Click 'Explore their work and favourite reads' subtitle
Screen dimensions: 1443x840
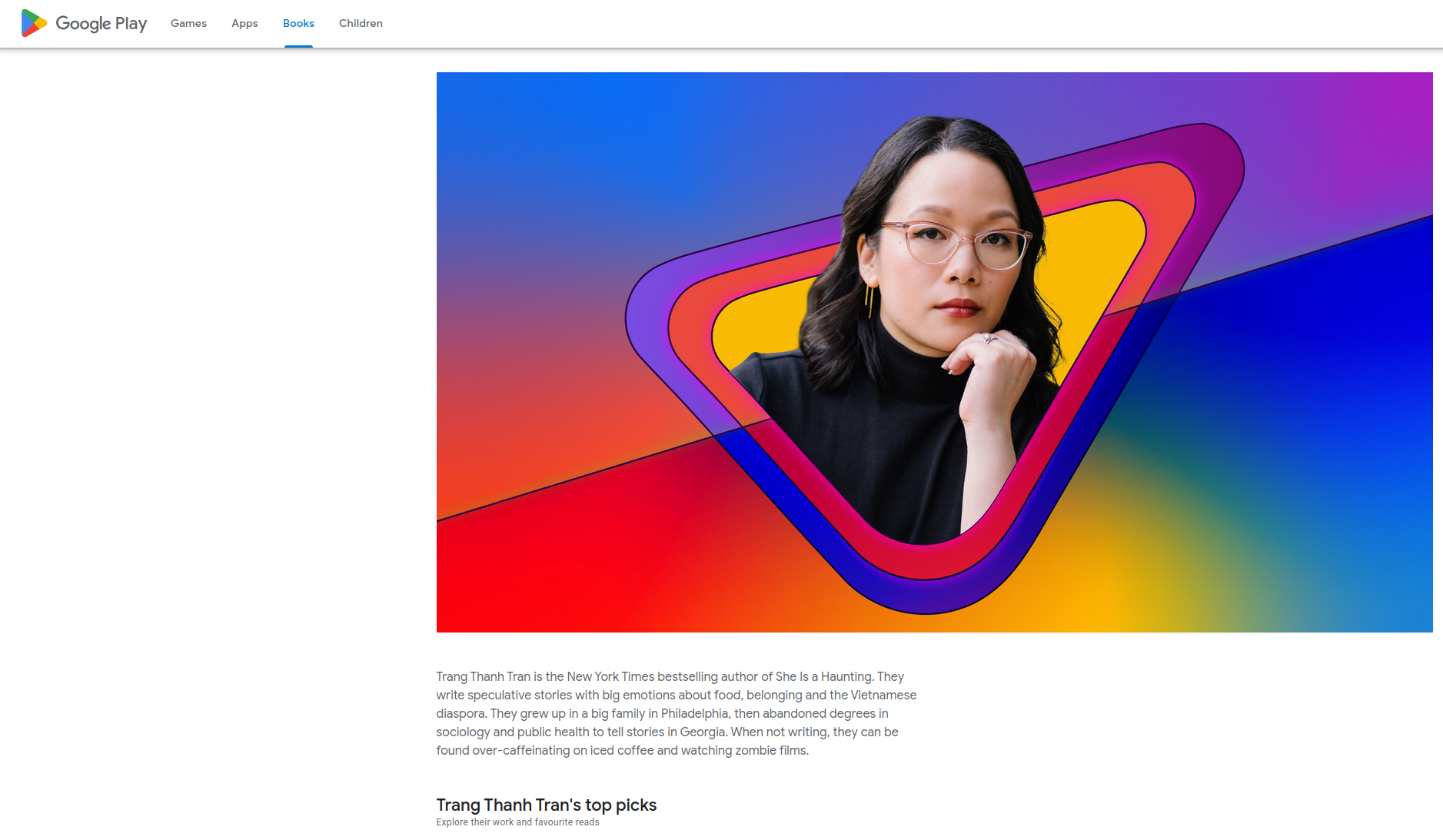pyautogui.click(x=517, y=822)
